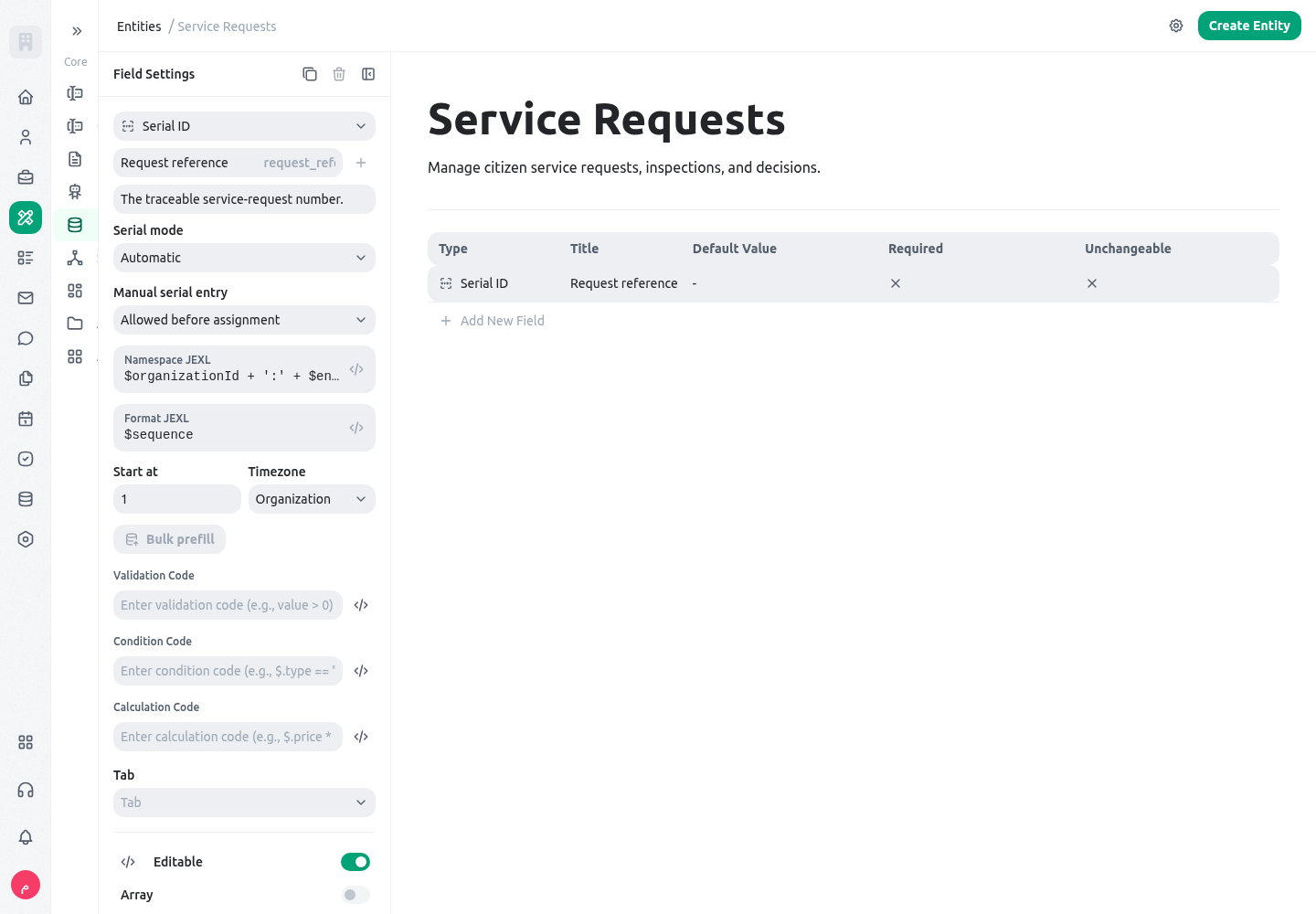Click the Unchangeable column header
Viewport: 1316px width, 914px height.
(x=1128, y=249)
